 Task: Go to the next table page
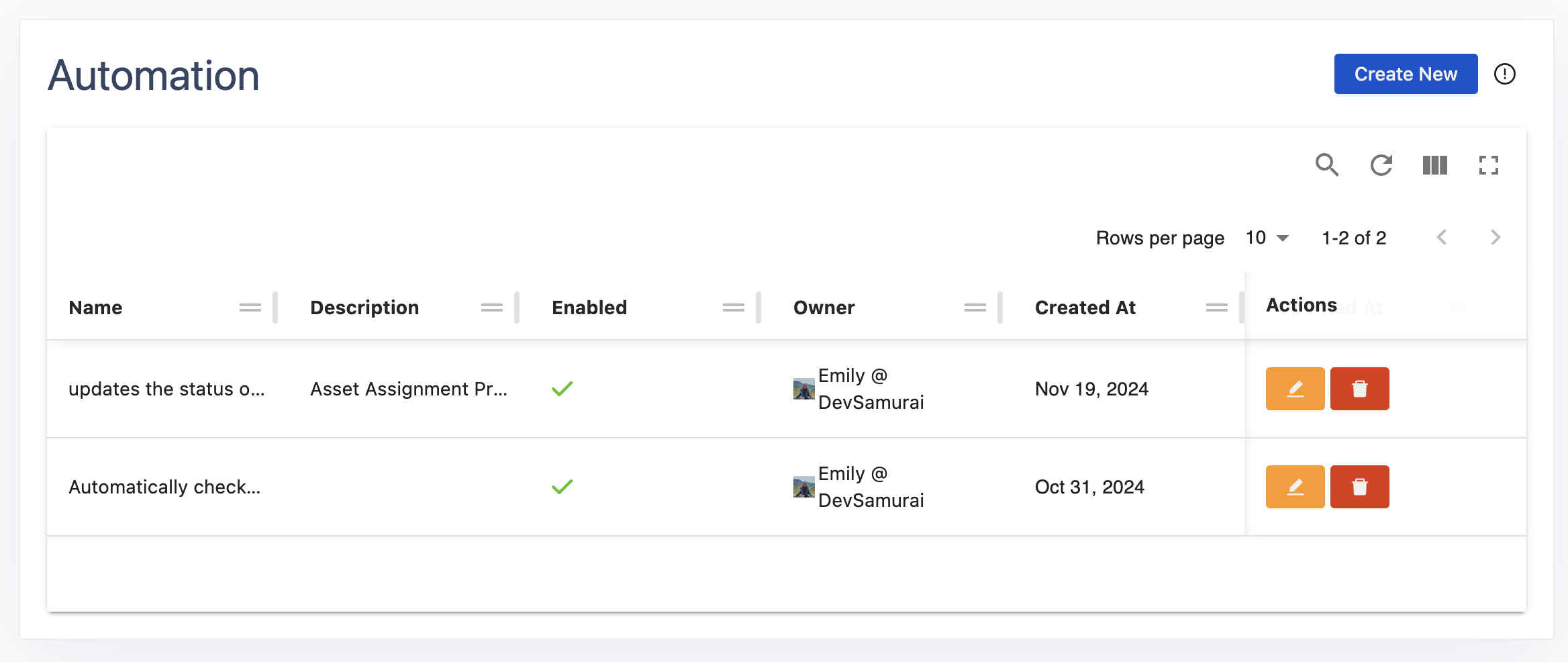point(1495,238)
